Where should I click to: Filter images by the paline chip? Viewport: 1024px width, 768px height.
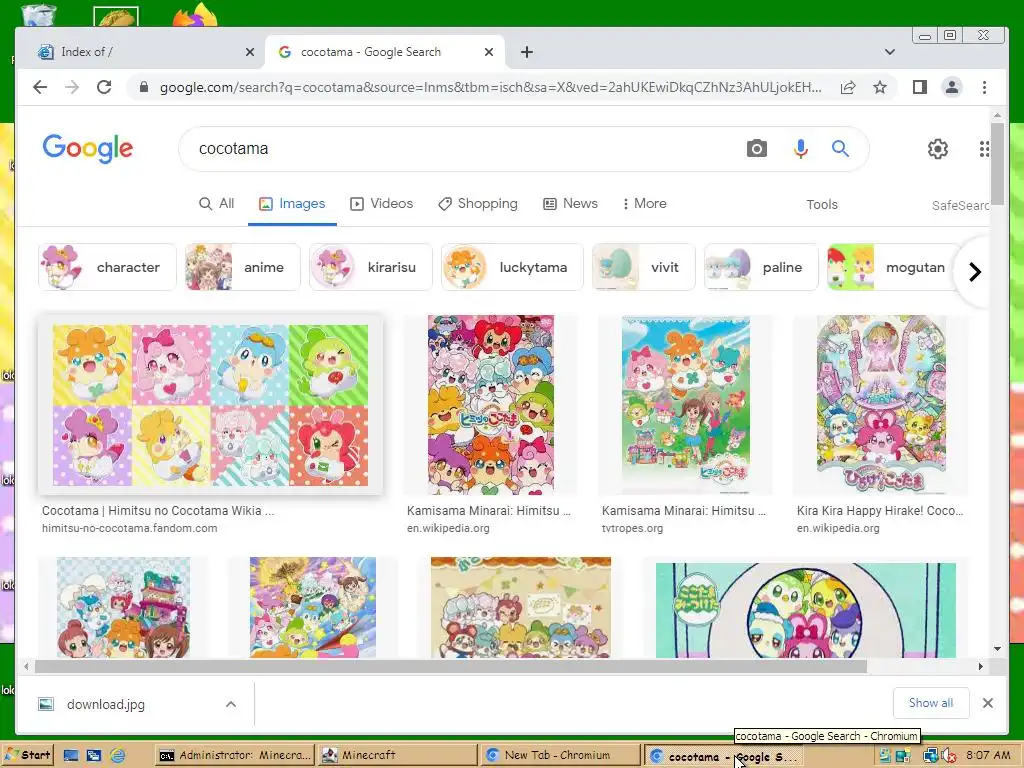coord(761,267)
